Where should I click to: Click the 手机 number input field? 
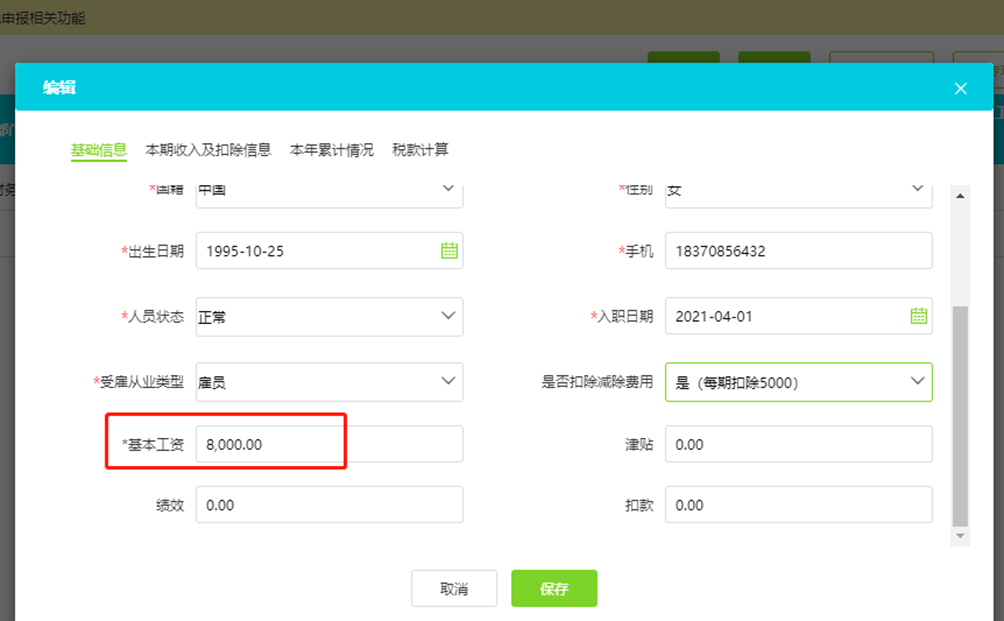tap(798, 250)
